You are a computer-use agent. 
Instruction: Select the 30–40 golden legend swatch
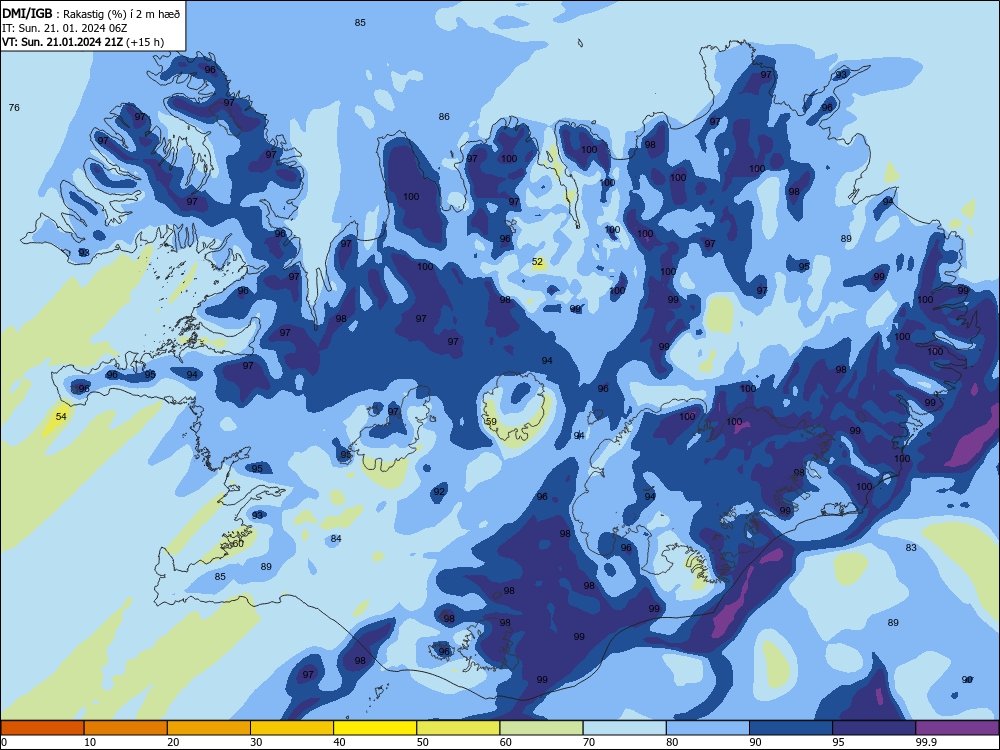click(x=292, y=728)
